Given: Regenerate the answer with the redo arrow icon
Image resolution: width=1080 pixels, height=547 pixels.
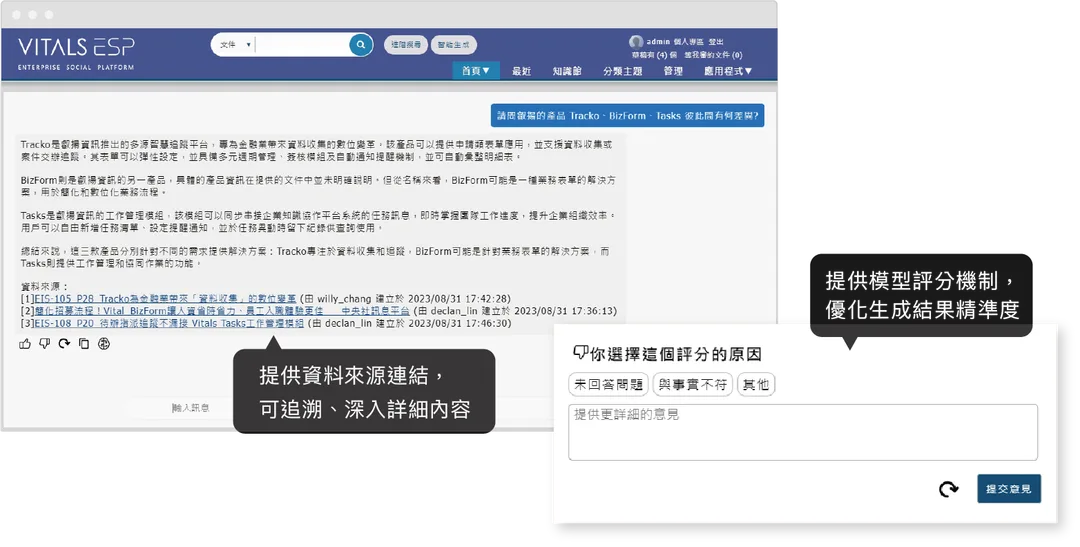Looking at the screenshot, I should pyautogui.click(x=64, y=344).
